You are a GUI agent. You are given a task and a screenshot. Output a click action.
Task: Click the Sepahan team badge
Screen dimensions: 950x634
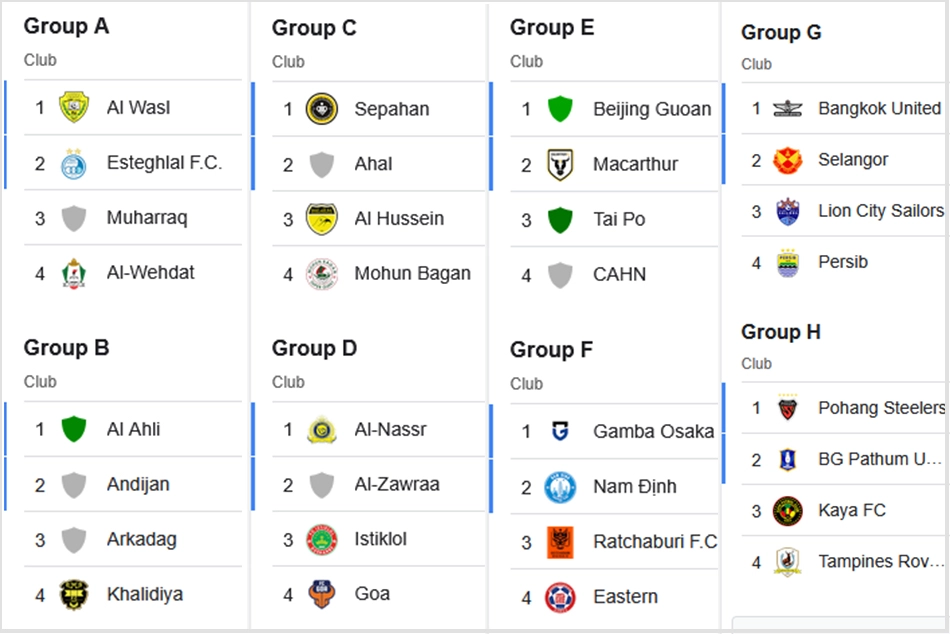pos(321,109)
